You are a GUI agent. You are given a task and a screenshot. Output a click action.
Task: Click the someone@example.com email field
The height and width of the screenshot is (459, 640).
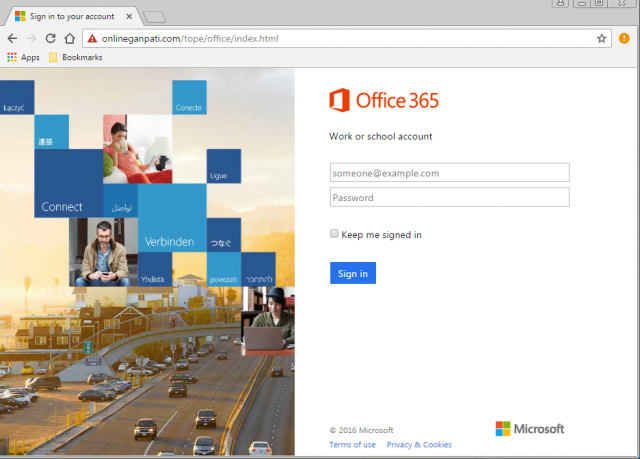[449, 173]
